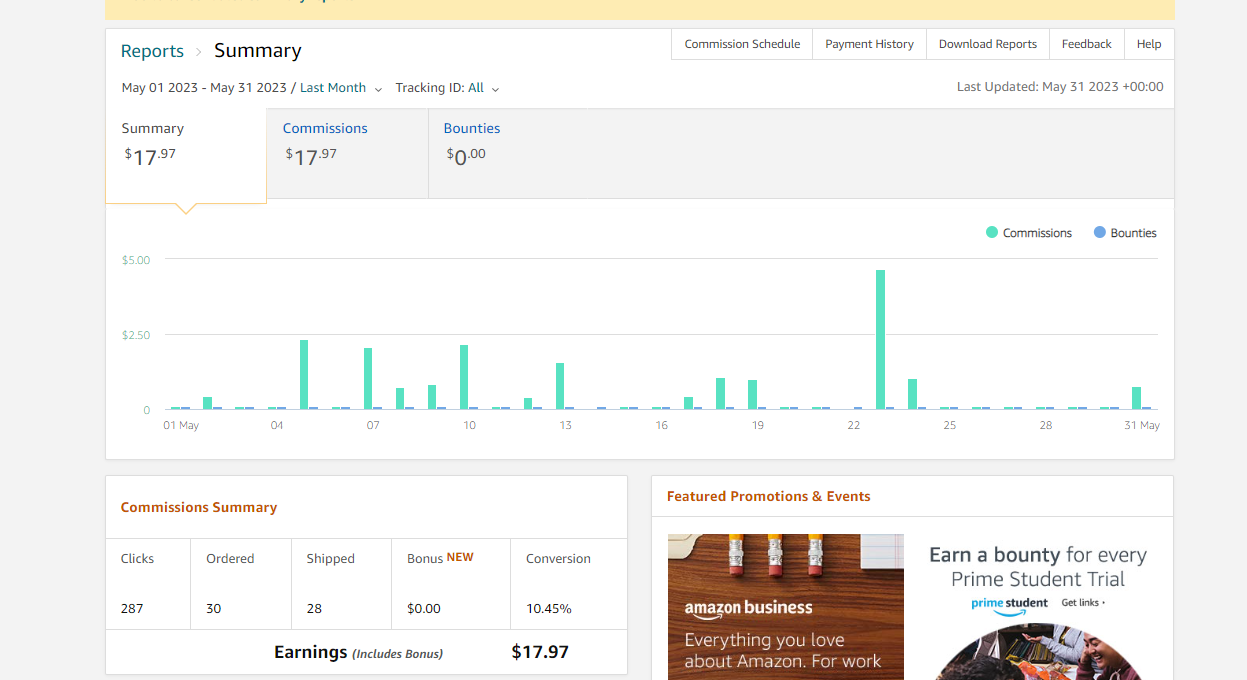1247x680 pixels.
Task: Open the Commission Schedule tab
Action: (742, 44)
